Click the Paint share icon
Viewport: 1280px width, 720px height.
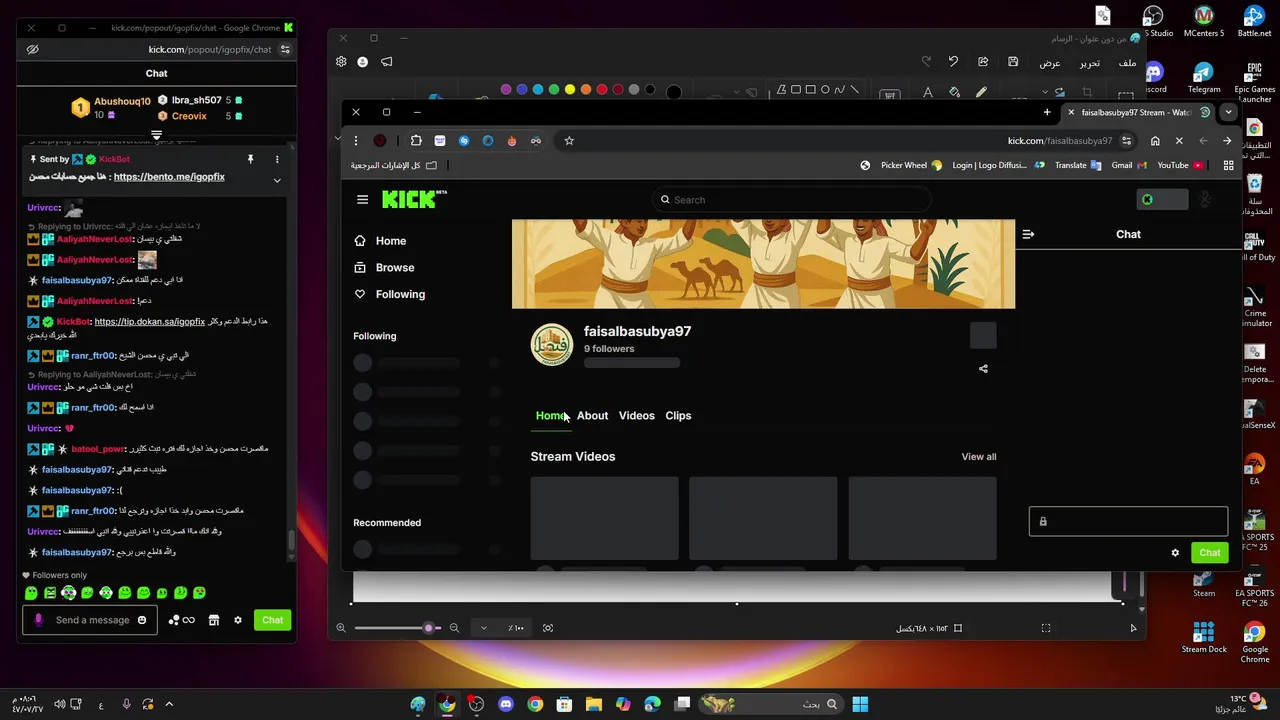pos(983,62)
